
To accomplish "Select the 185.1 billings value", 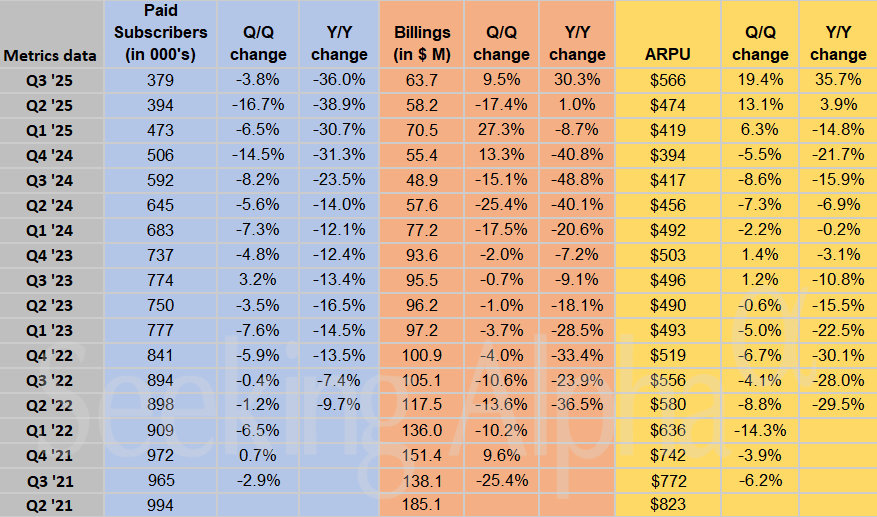I will (422, 505).
